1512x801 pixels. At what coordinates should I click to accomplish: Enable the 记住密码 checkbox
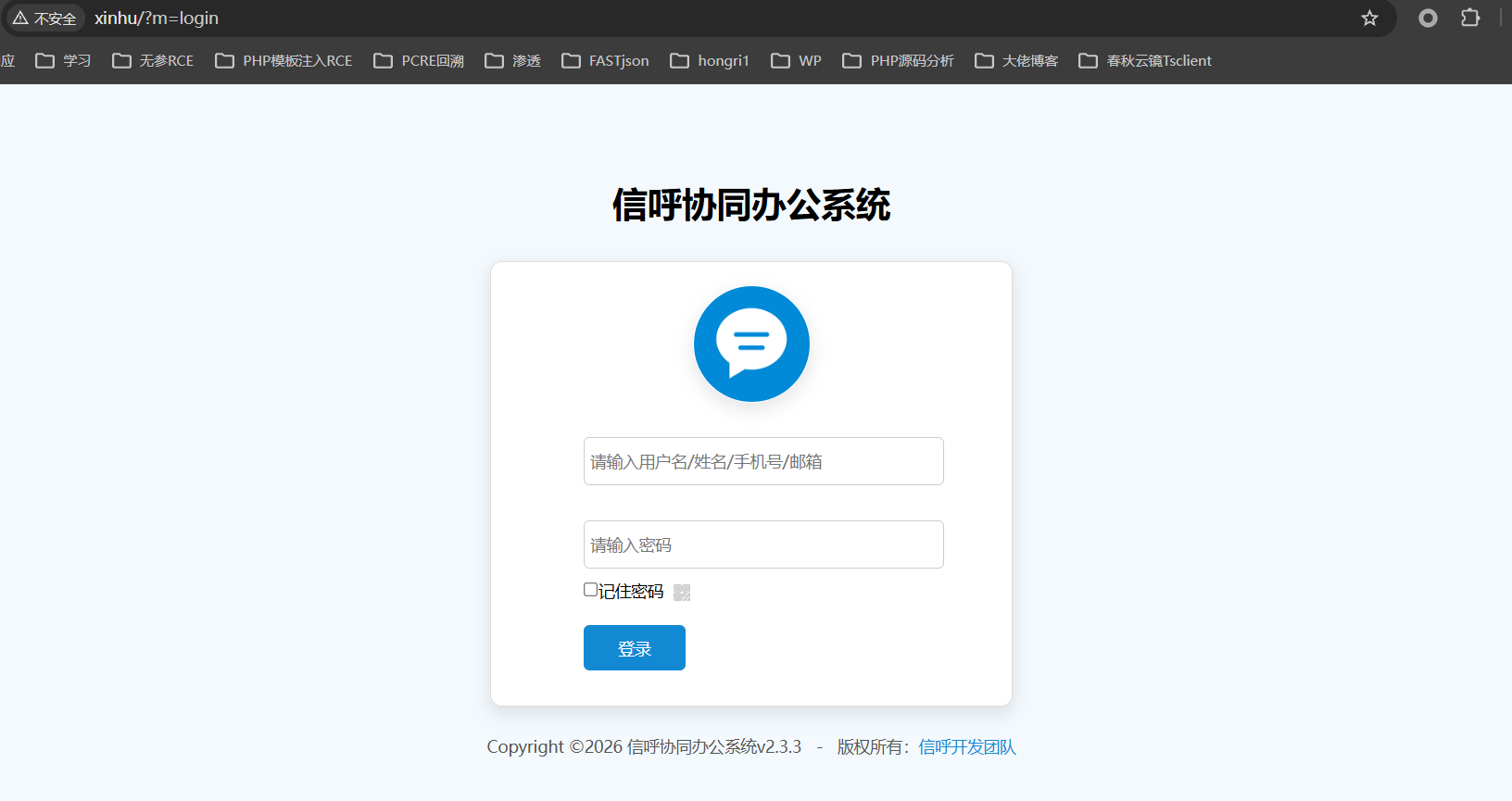(x=590, y=590)
